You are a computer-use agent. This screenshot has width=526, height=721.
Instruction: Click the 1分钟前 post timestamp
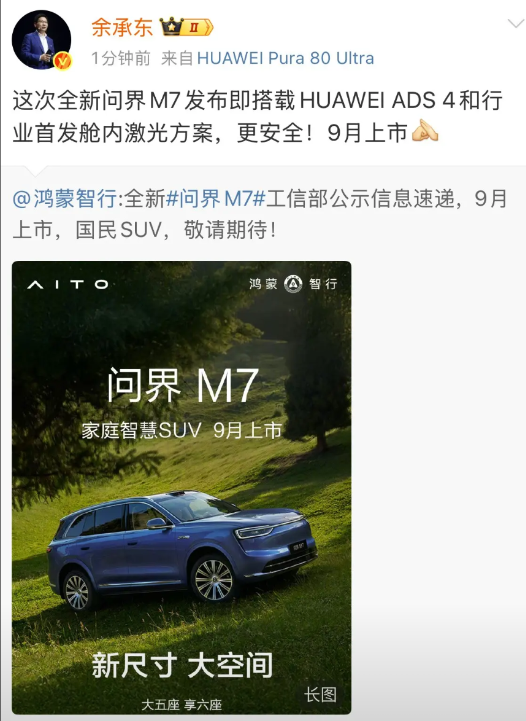point(121,58)
